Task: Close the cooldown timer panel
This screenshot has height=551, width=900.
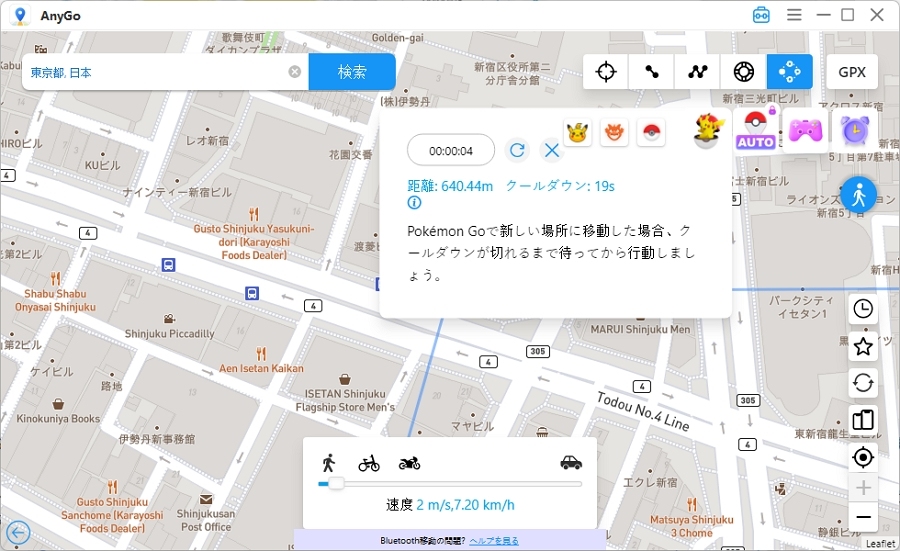Action: tap(551, 150)
